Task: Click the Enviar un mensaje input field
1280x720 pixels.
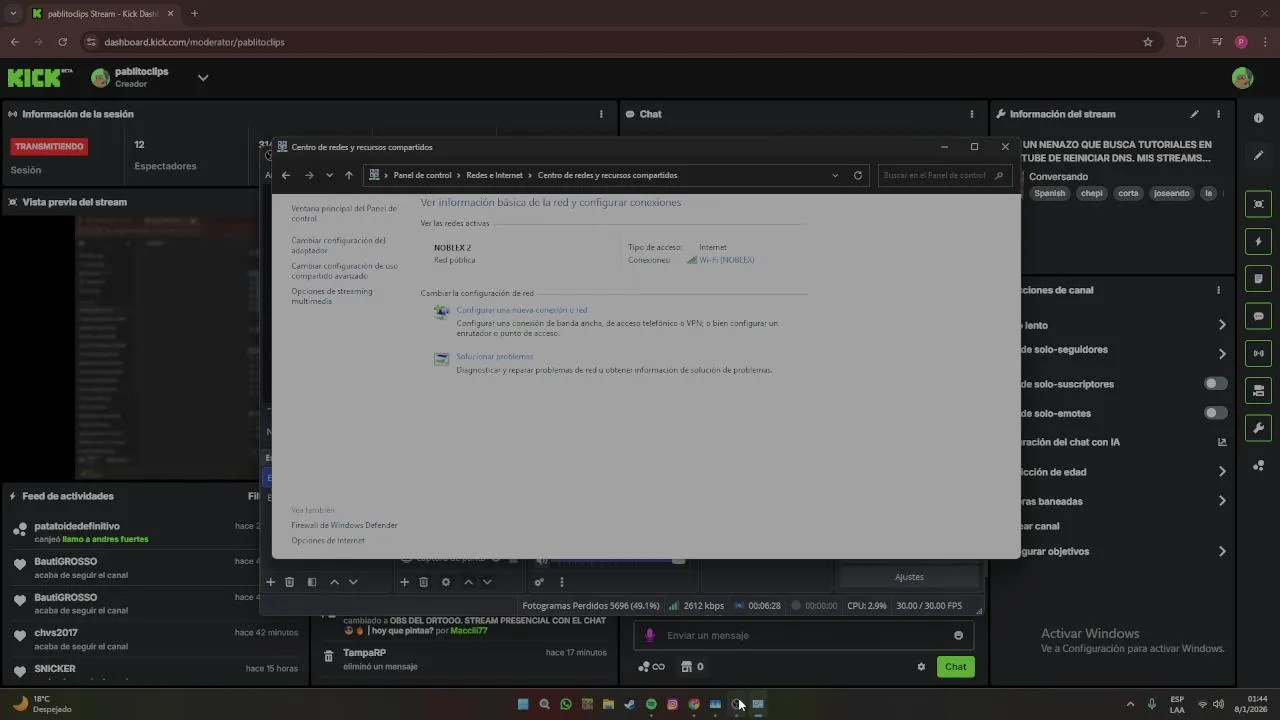Action: [804, 635]
